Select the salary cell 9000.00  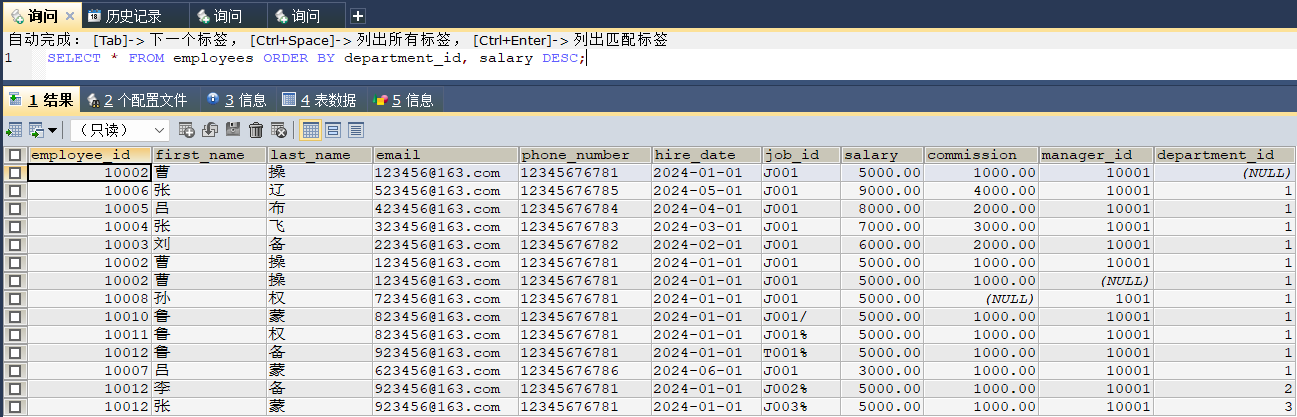(882, 191)
